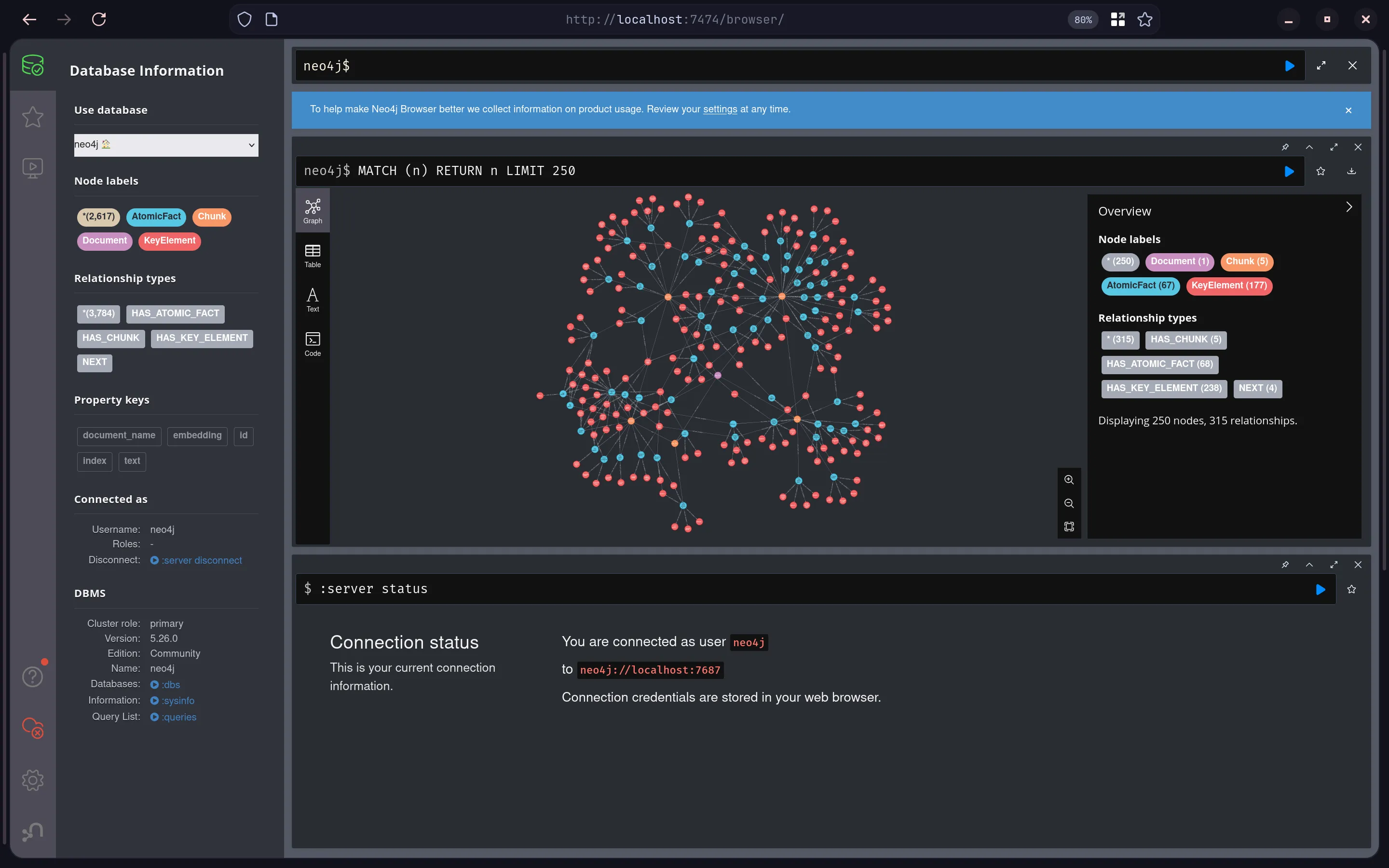Open the settings link in banner
This screenshot has width=1389, height=868.
[x=720, y=109]
